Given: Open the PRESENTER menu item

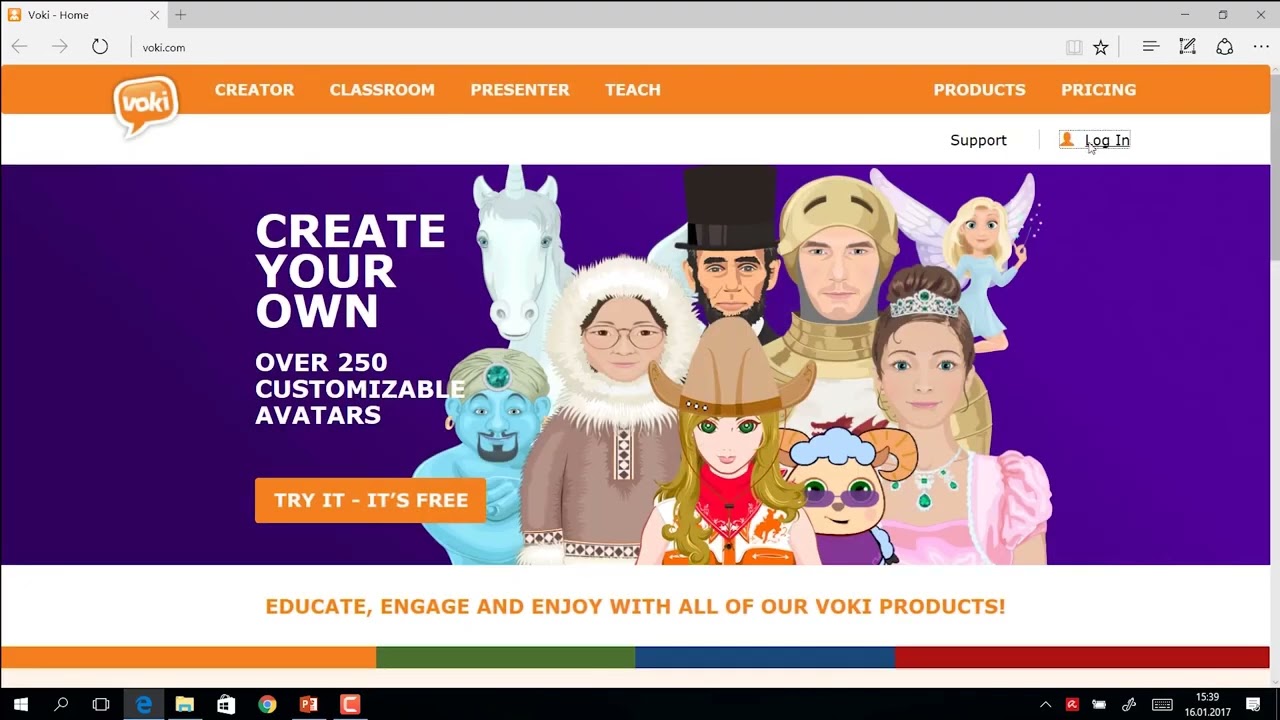Looking at the screenshot, I should coord(520,90).
